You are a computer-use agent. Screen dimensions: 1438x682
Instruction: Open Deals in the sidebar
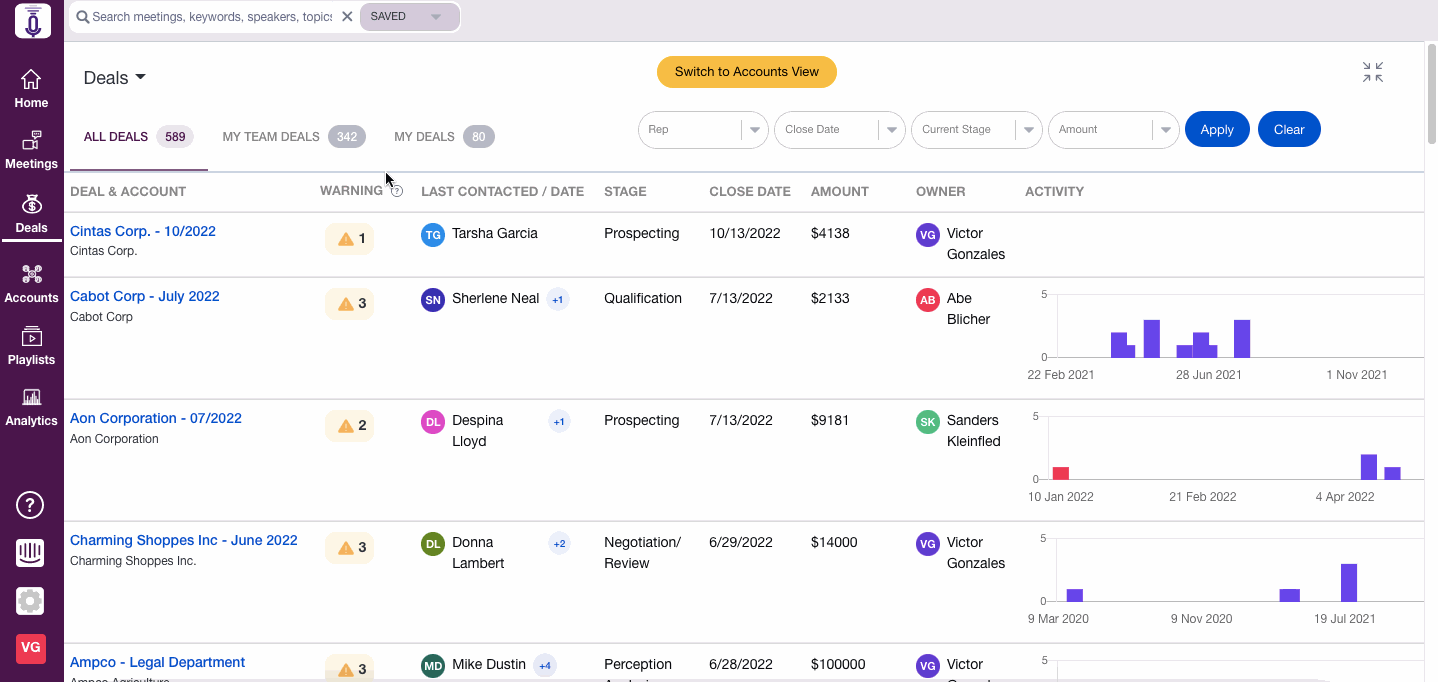tap(31, 214)
